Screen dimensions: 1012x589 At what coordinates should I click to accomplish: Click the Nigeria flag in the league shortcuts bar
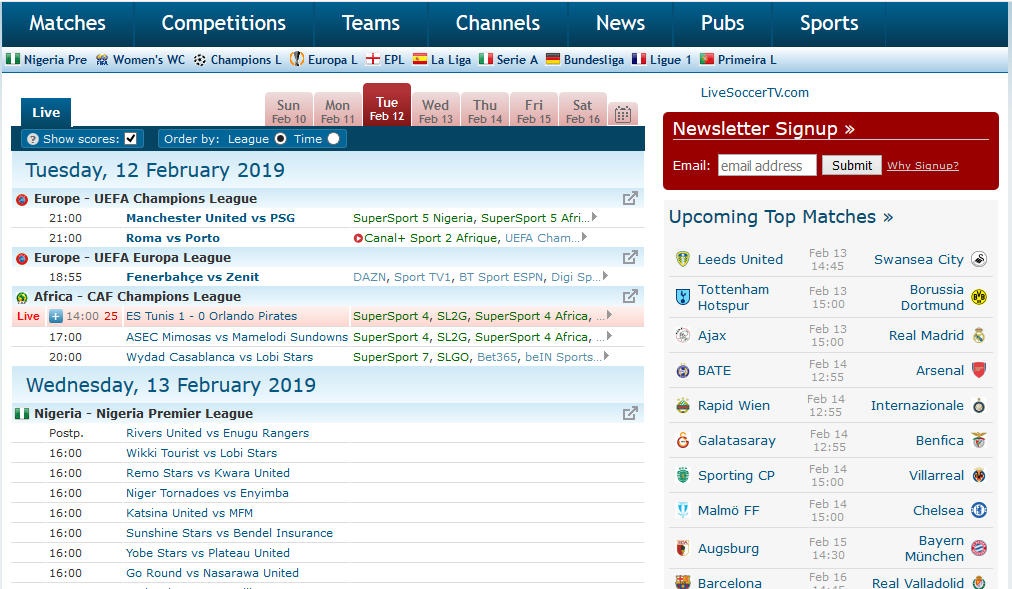[x=12, y=59]
